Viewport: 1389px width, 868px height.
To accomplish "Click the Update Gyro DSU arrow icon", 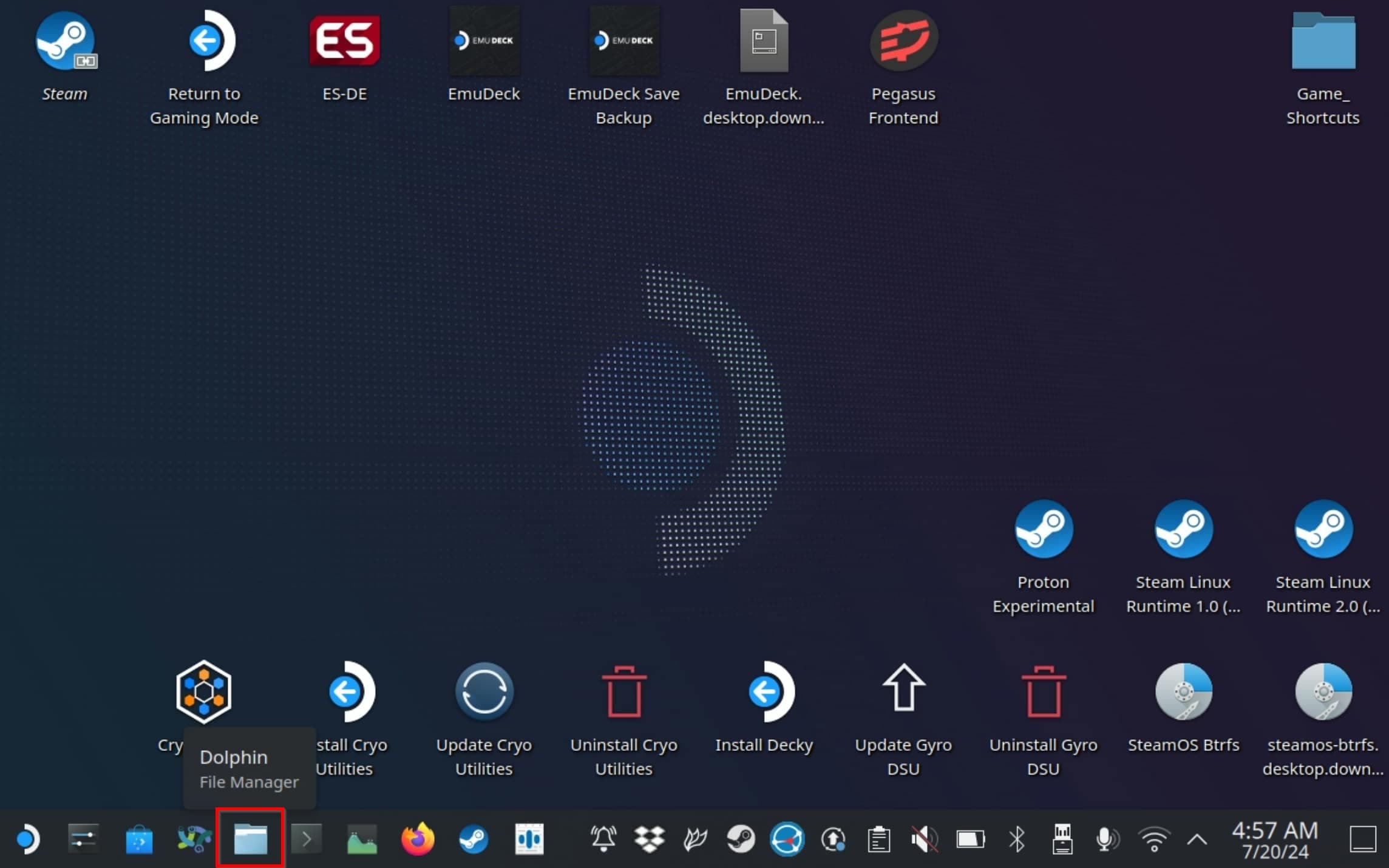I will [x=903, y=687].
